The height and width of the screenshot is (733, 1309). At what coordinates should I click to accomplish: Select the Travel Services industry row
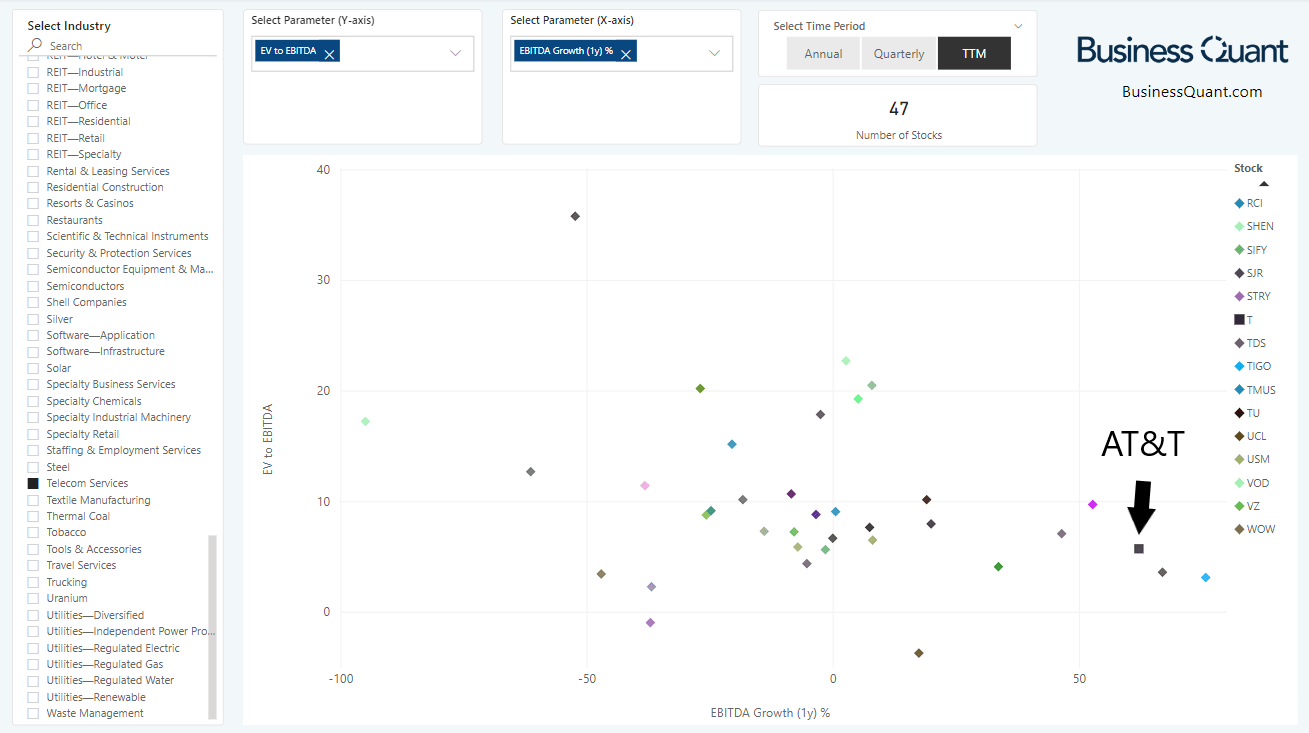[120, 565]
